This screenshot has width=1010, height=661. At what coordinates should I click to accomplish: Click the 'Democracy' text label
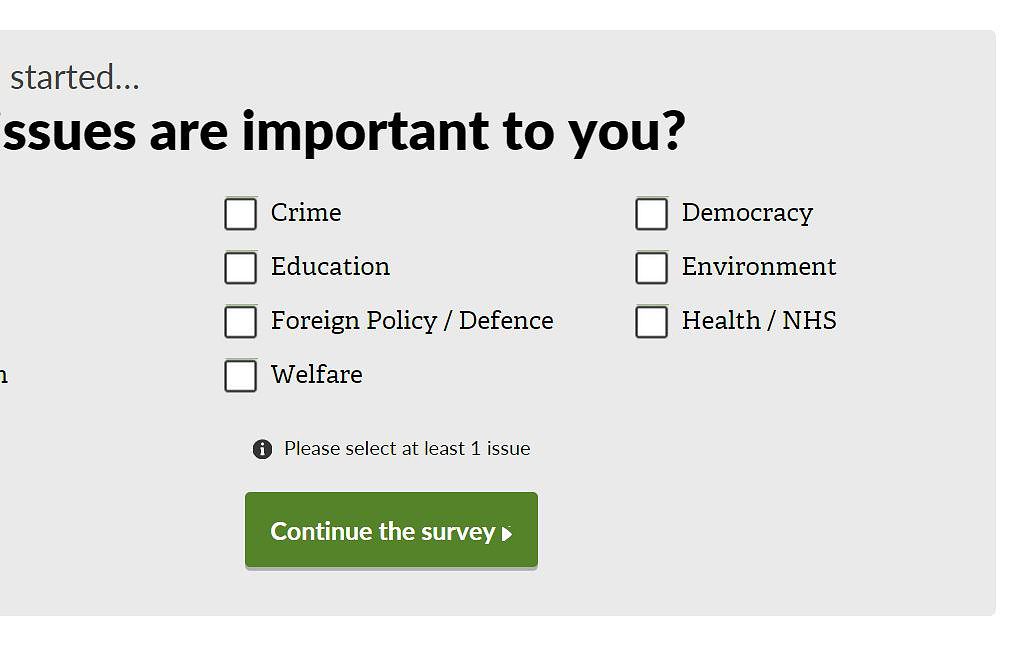click(747, 213)
